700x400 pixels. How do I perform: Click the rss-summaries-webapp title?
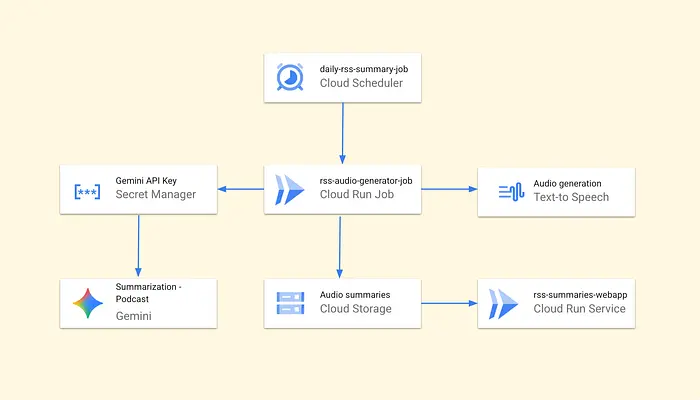580,295
